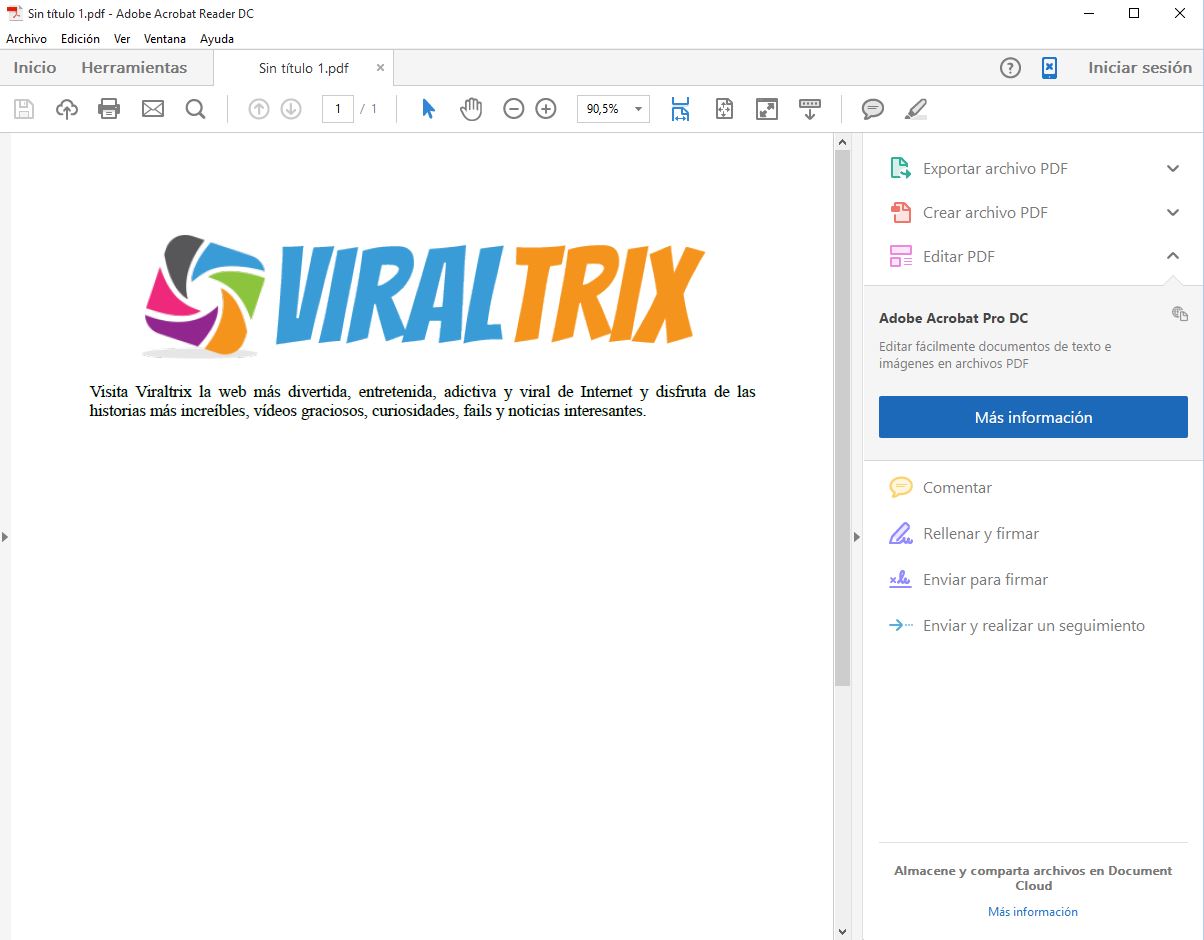Send the file by email with the envelope icon
This screenshot has height=940, width=1204.
click(x=152, y=109)
